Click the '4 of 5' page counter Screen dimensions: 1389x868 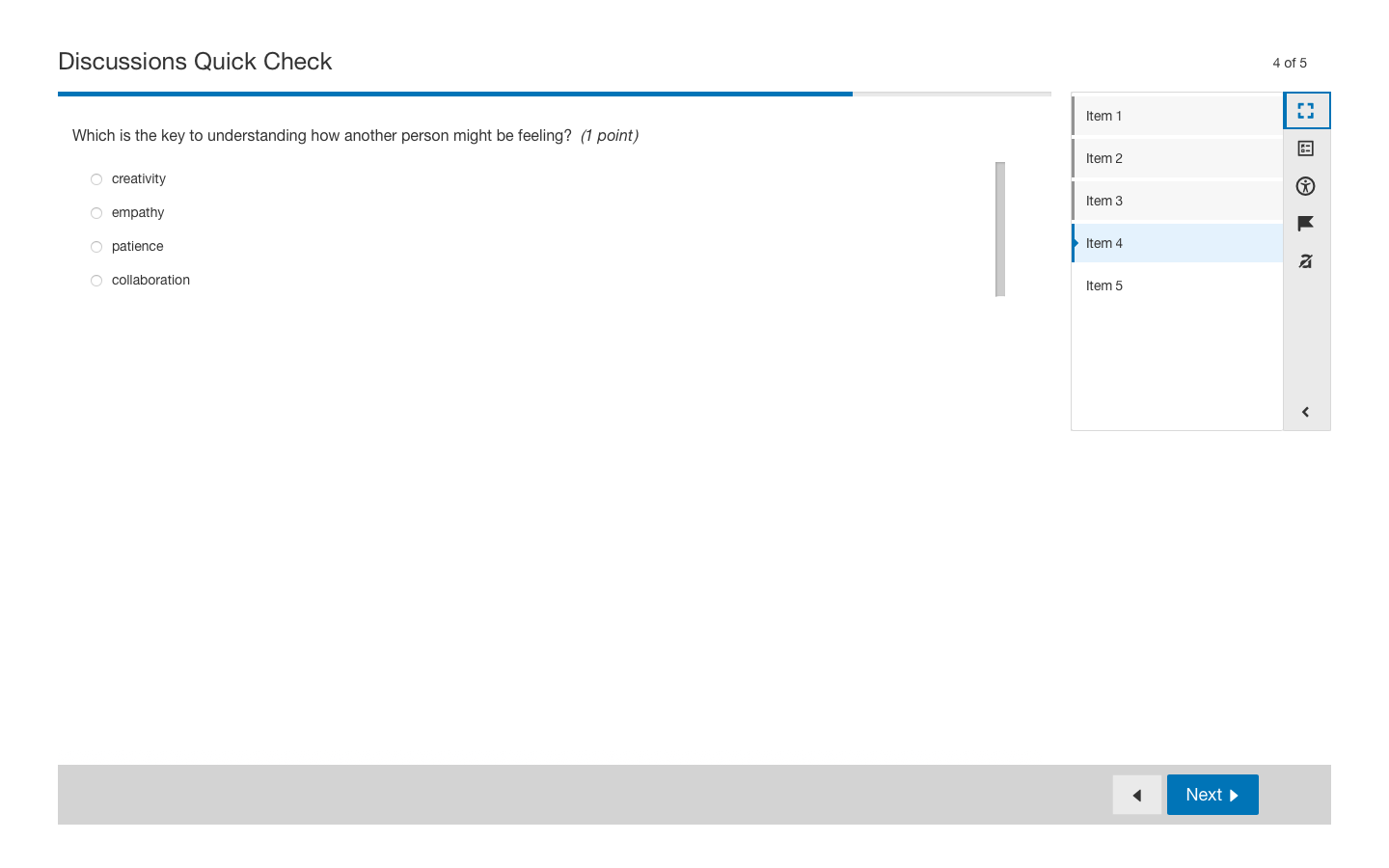tap(1290, 63)
